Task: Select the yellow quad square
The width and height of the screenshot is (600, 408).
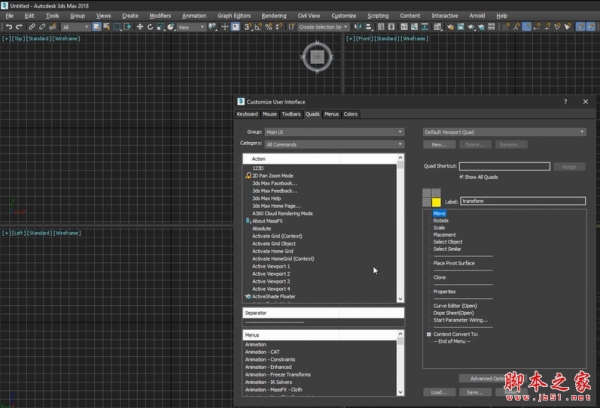Action: pos(437,202)
